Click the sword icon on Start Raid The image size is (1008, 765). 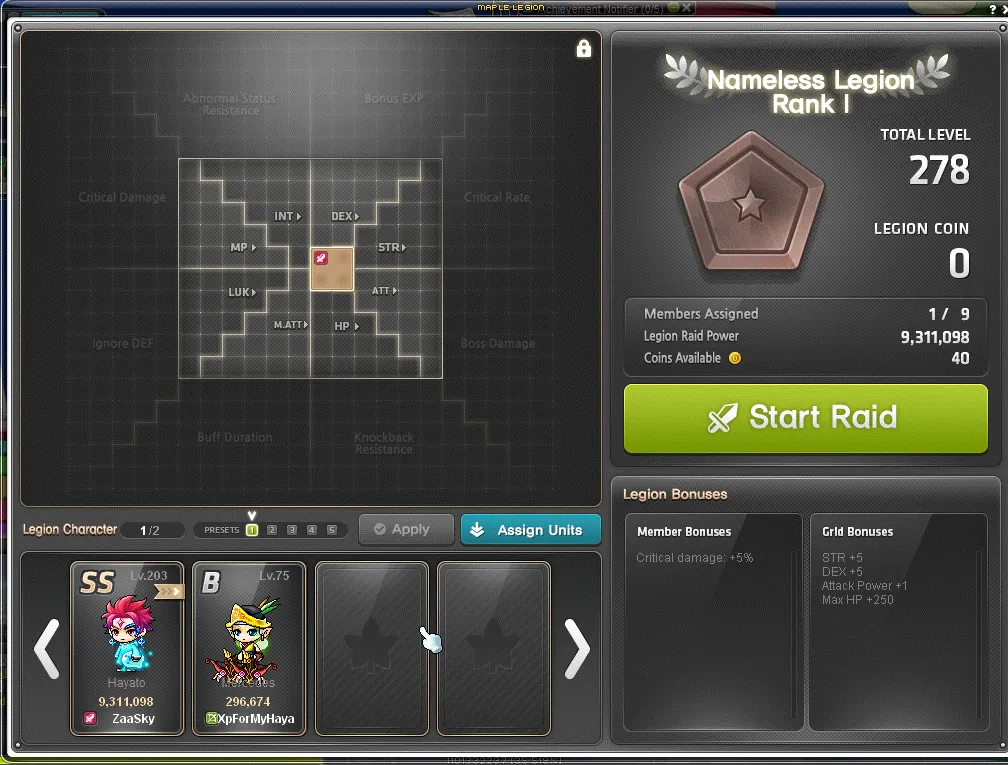(x=723, y=417)
